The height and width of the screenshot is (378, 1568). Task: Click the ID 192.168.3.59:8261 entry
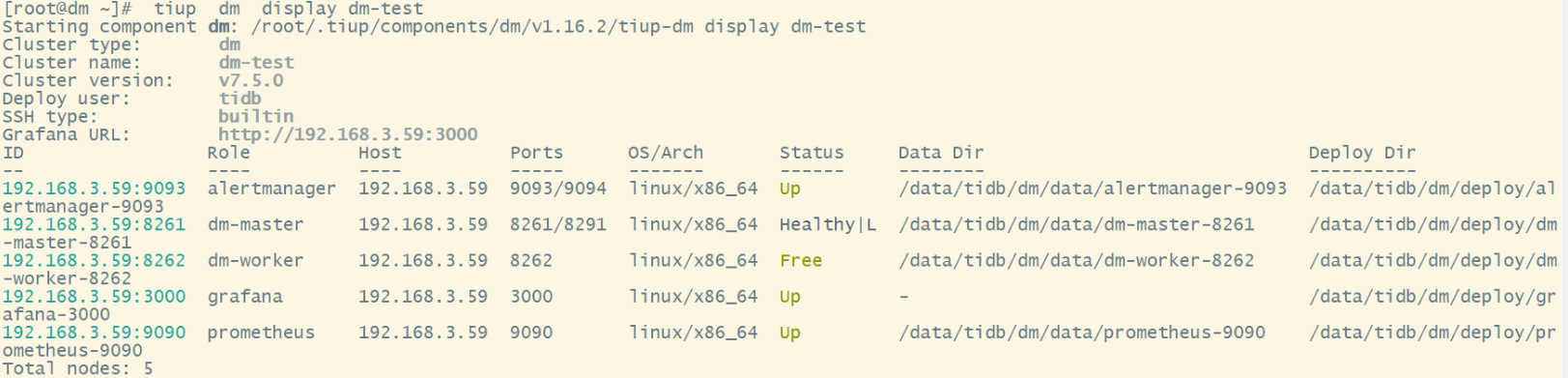94,224
